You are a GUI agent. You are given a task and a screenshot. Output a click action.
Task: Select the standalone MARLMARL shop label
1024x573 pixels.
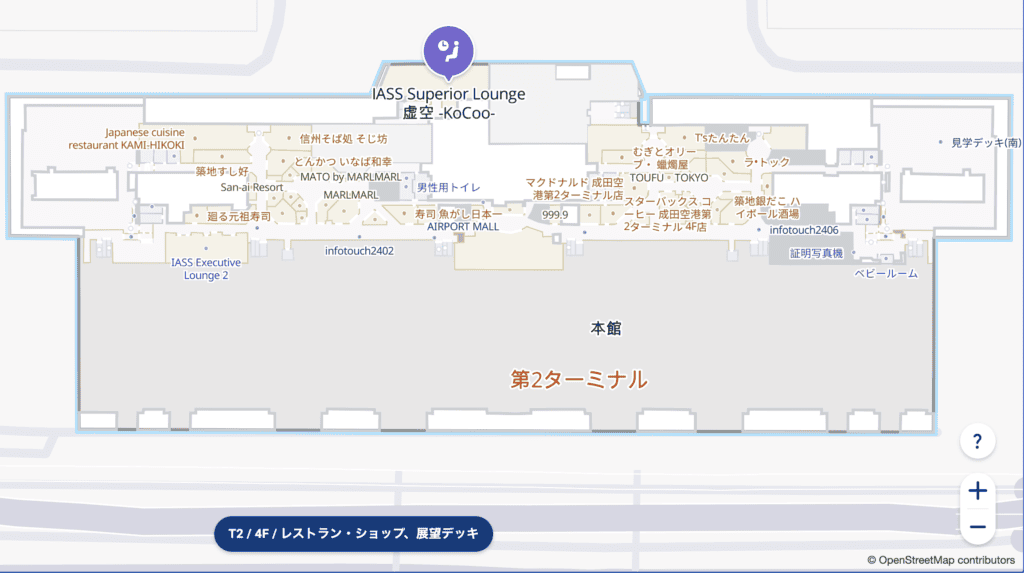pyautogui.click(x=351, y=195)
